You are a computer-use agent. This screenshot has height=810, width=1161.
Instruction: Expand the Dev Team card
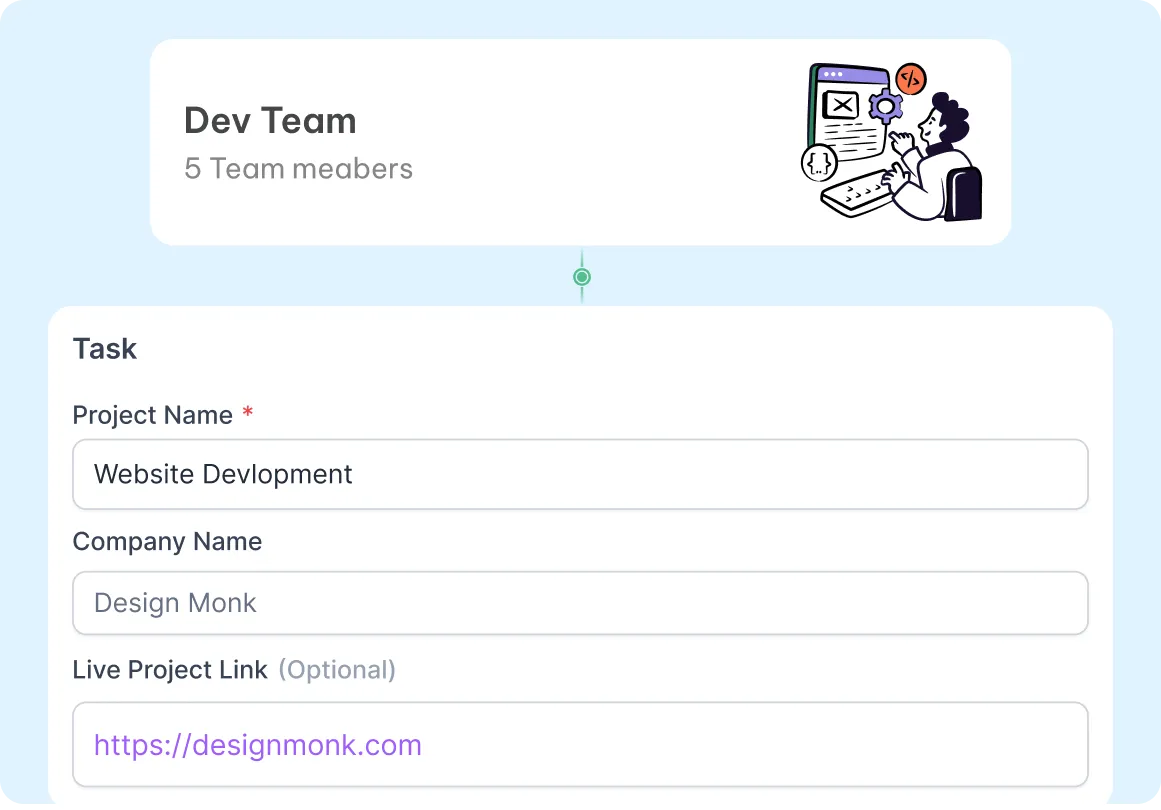click(580, 141)
